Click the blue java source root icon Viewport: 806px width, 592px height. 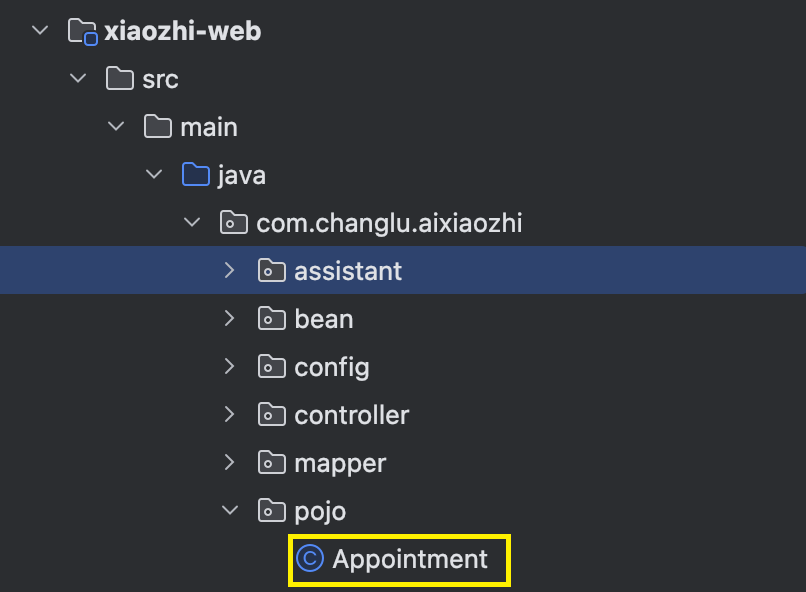coord(196,174)
